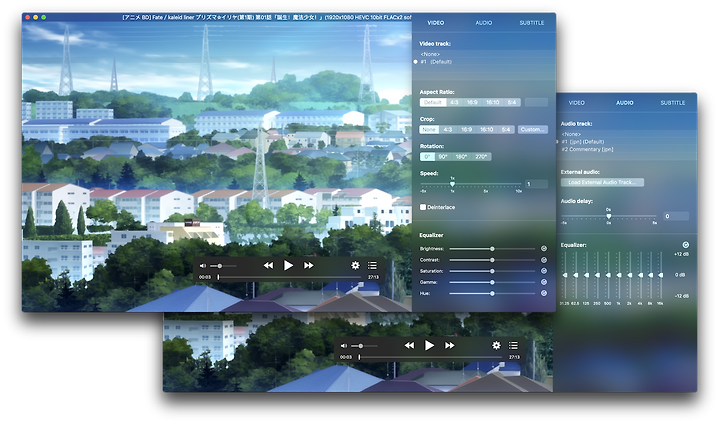The height and width of the screenshot is (424, 720).
Task: Set Crop to None
Action: coord(429,130)
